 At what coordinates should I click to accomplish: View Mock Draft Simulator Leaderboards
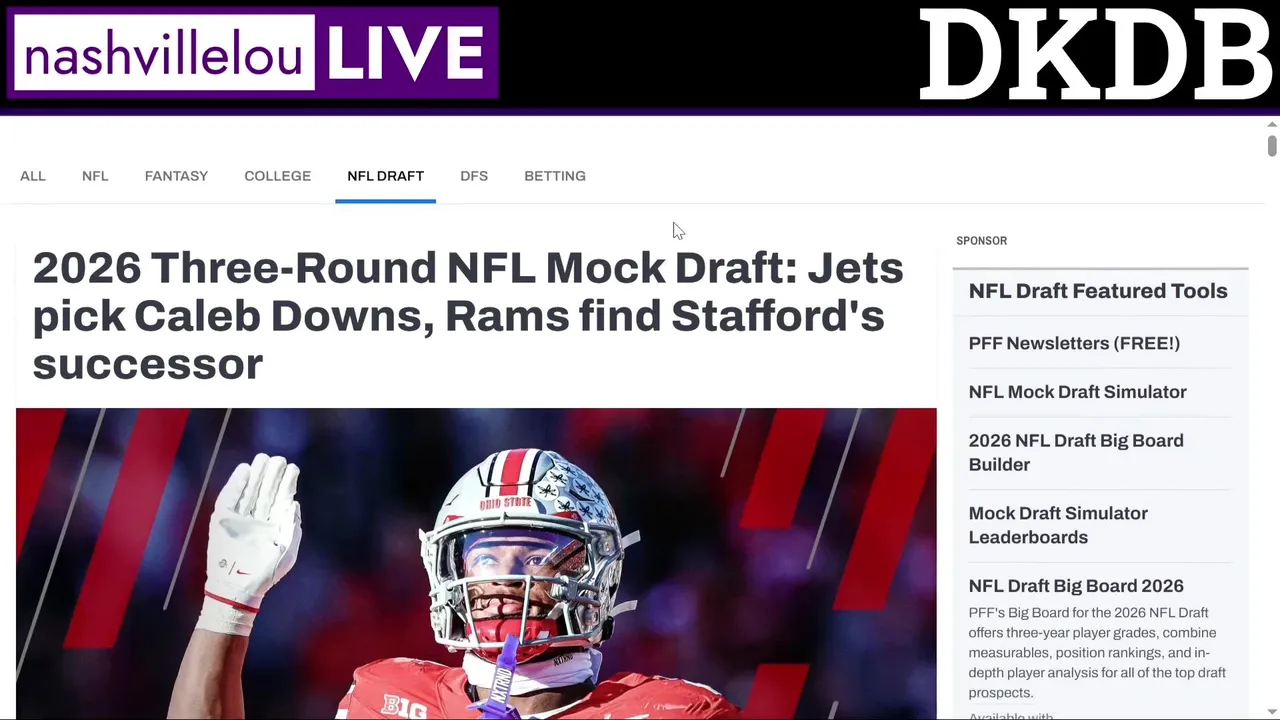click(x=1058, y=525)
